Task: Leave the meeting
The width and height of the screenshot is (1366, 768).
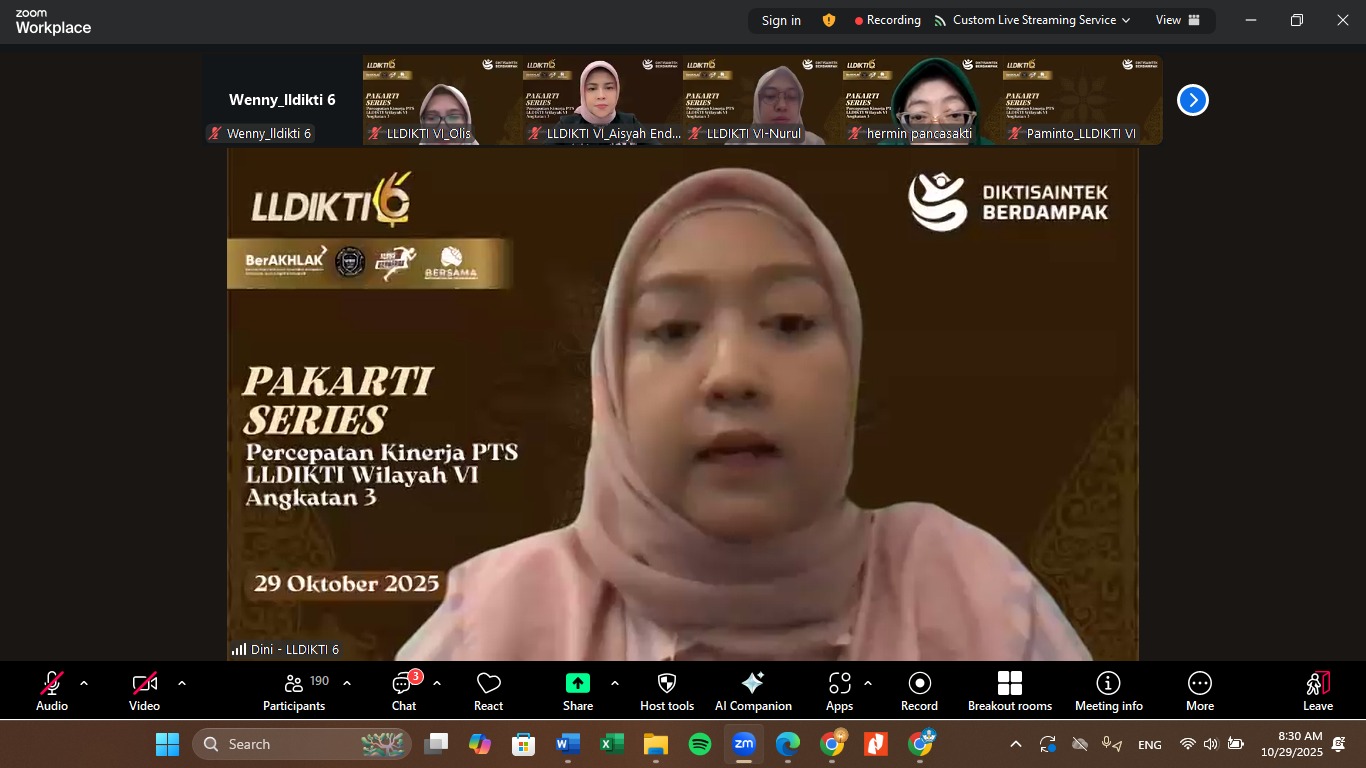Action: point(1317,691)
